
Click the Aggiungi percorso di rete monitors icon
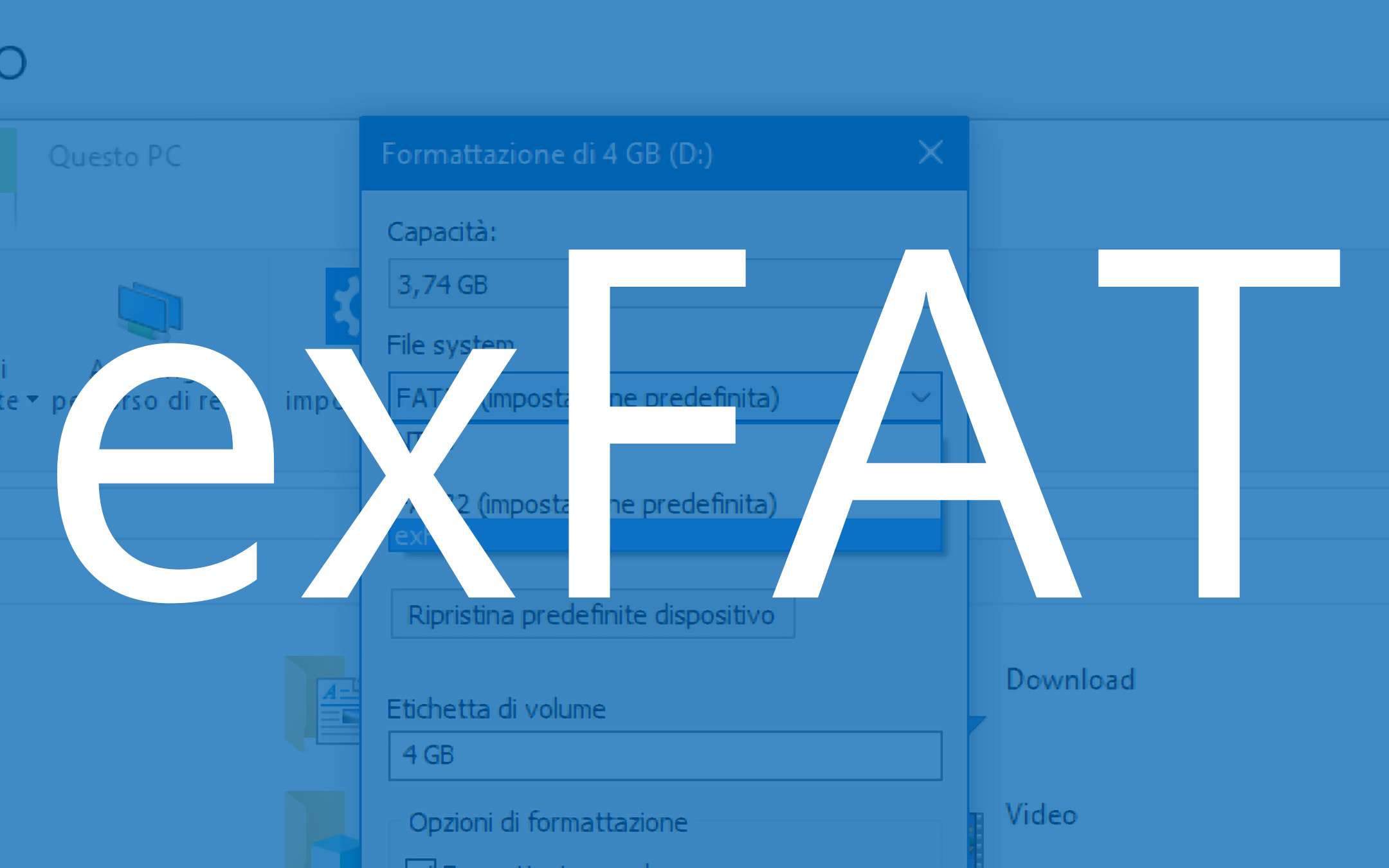(150, 311)
